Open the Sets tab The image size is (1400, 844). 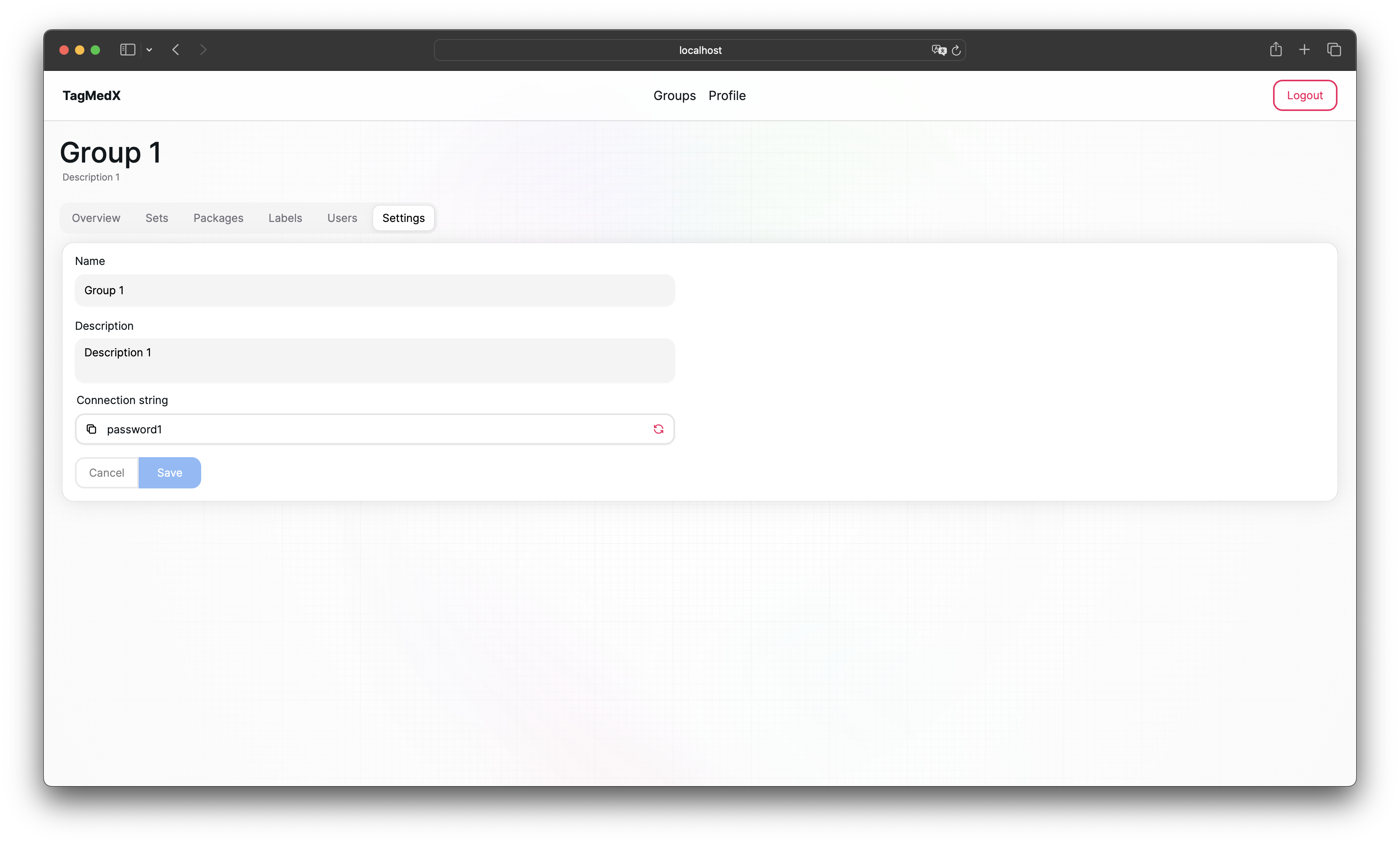(x=157, y=218)
